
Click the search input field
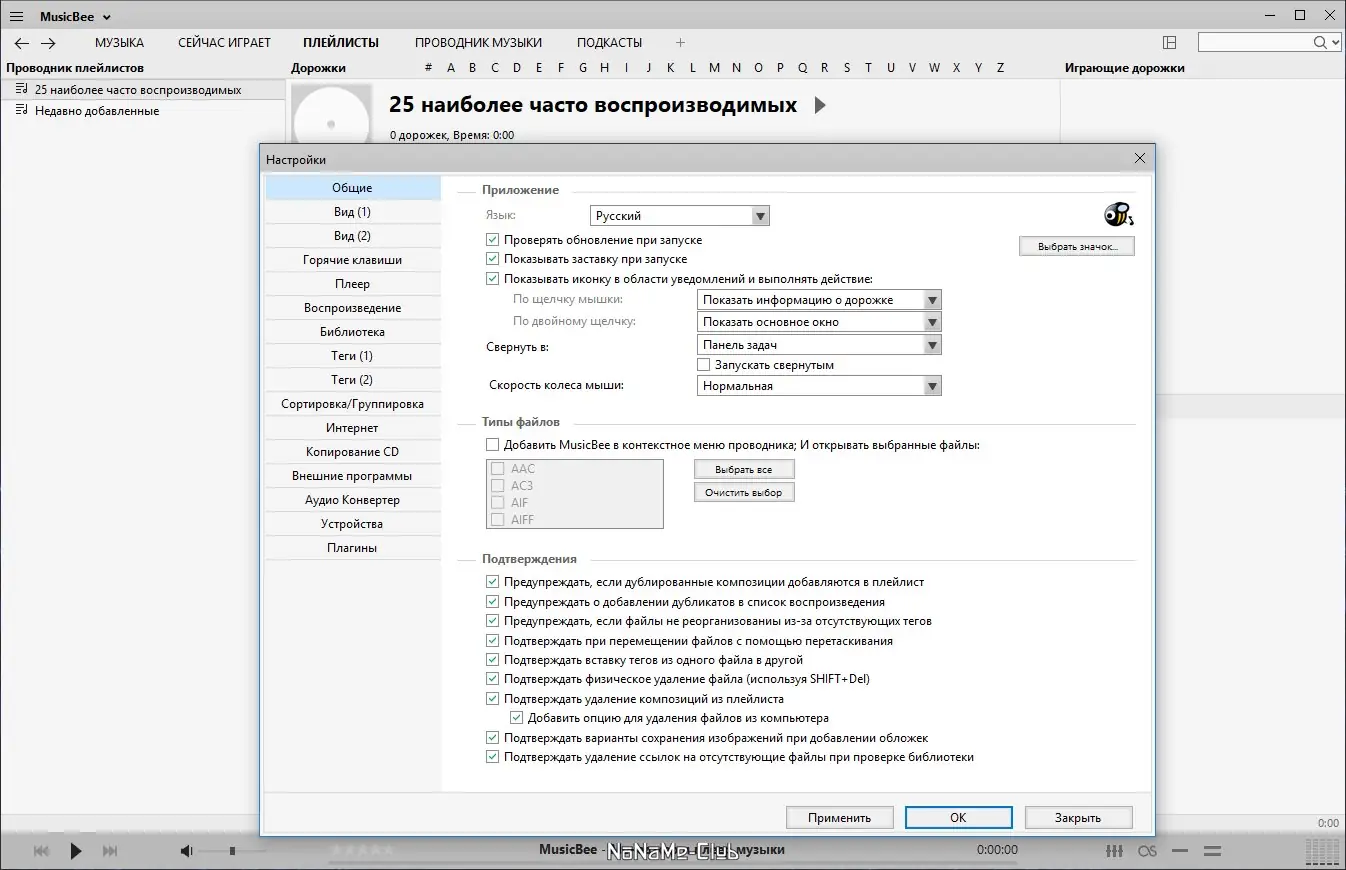(1255, 42)
